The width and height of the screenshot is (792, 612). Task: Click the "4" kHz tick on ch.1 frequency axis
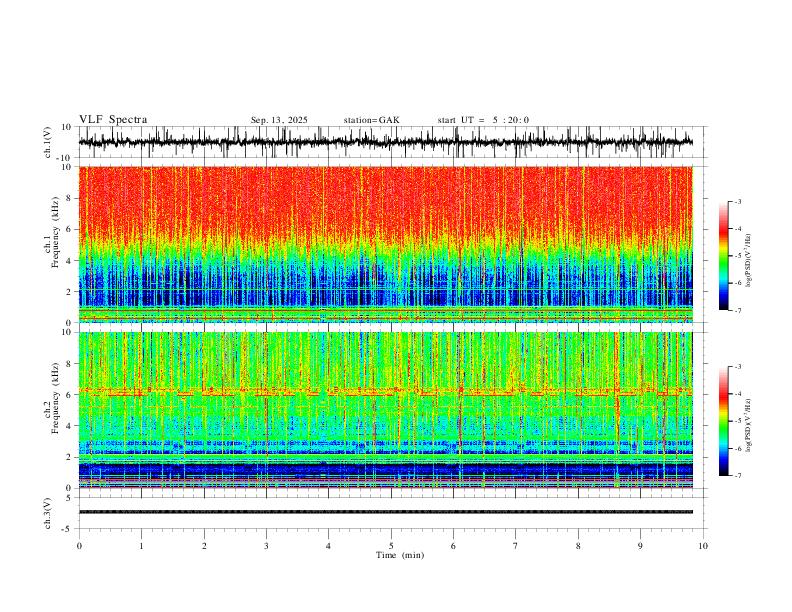tap(69, 261)
